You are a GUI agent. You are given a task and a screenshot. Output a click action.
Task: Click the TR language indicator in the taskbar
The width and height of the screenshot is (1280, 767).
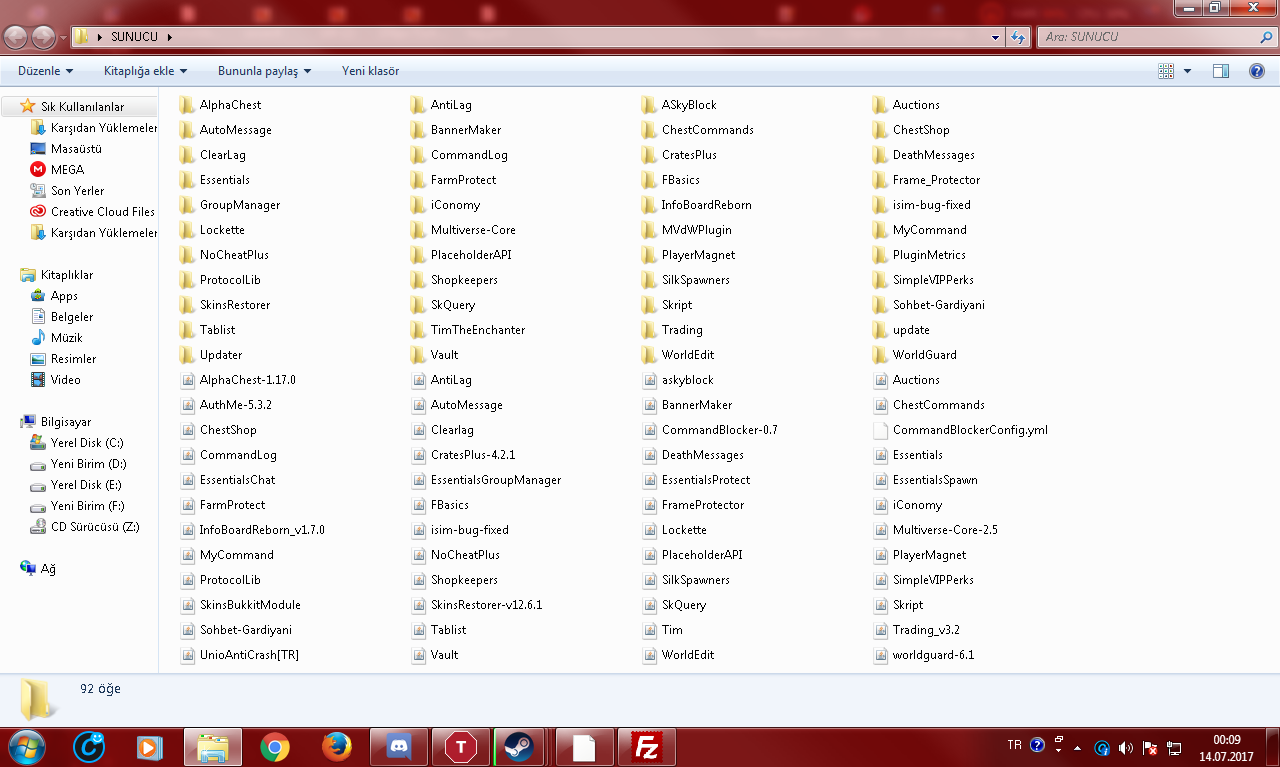point(1015,746)
